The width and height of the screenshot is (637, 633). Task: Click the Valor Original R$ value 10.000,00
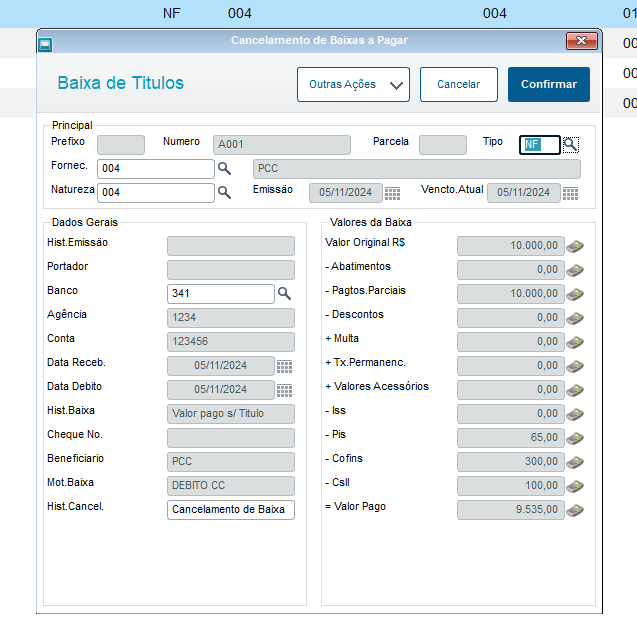pos(511,246)
